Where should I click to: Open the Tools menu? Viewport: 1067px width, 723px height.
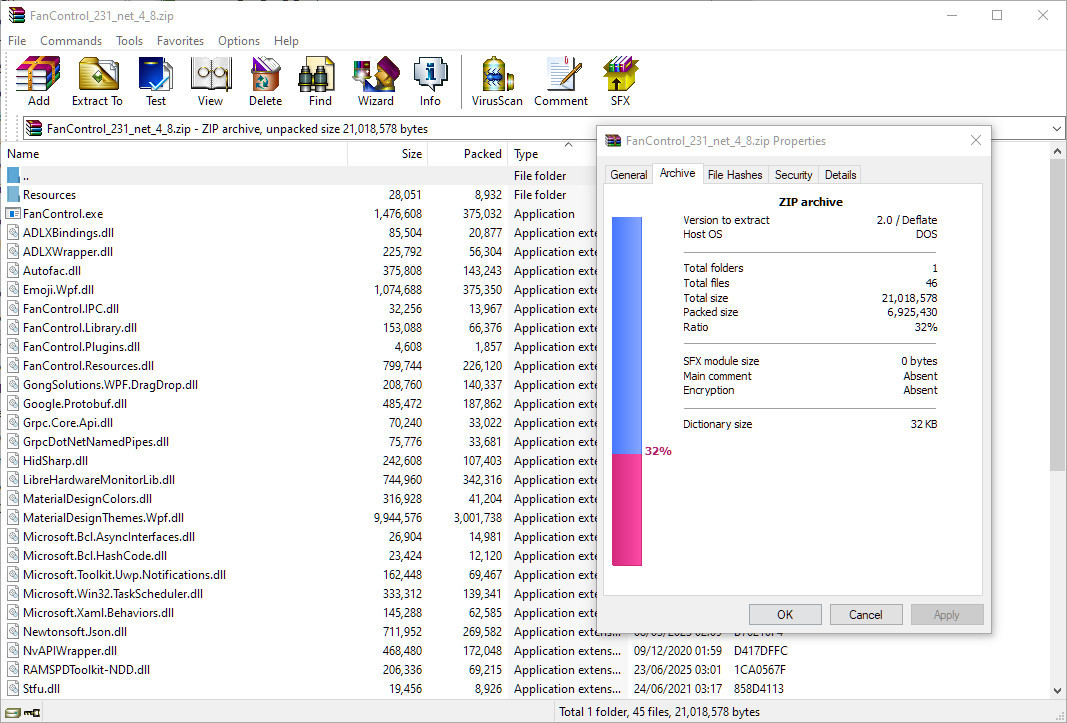(x=129, y=41)
